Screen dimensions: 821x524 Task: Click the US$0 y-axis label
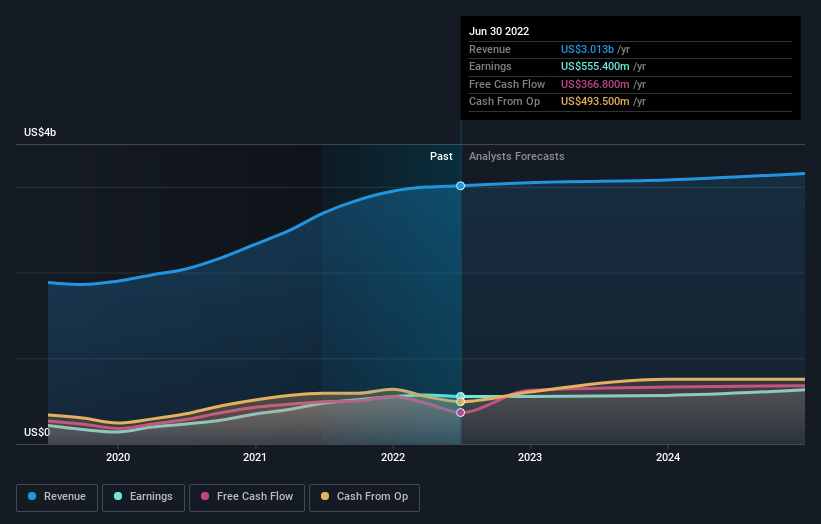[37, 432]
